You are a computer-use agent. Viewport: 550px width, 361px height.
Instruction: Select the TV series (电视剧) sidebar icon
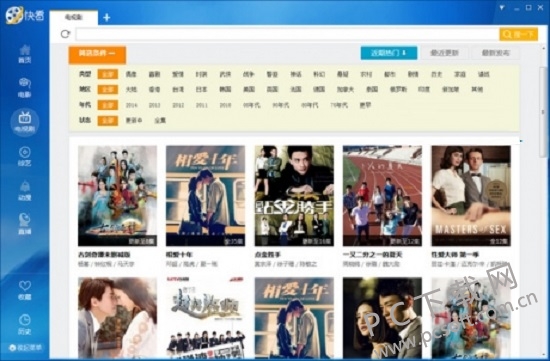pyautogui.click(x=25, y=122)
